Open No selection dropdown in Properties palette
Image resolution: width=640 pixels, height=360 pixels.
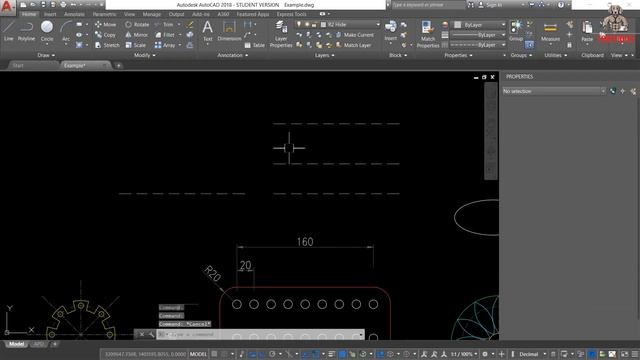[553, 91]
